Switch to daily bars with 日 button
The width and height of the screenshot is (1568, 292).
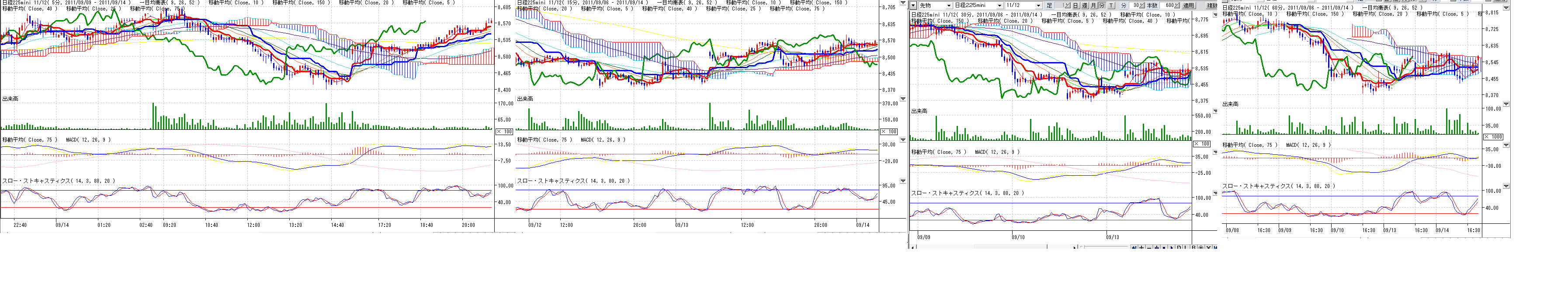[x=1076, y=6]
